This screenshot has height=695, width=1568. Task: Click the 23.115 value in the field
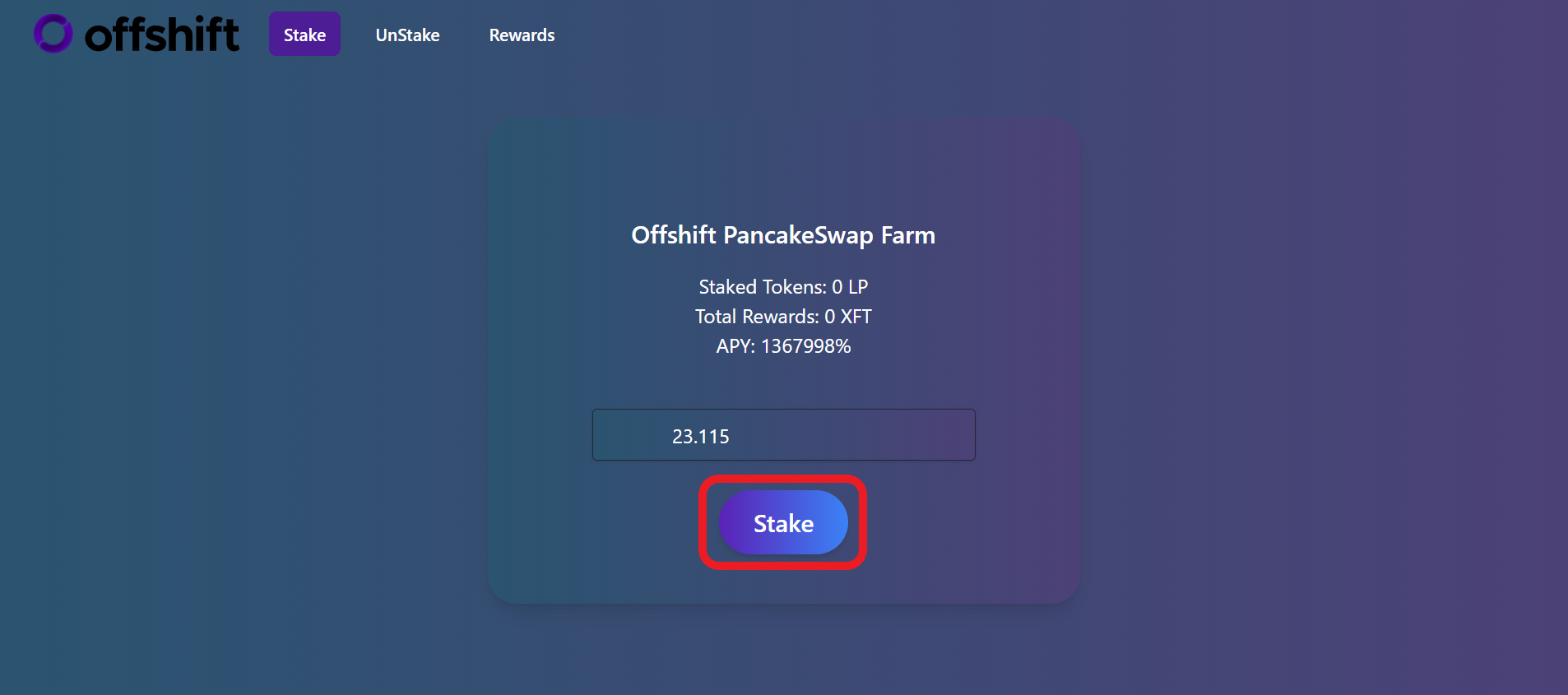coord(701,437)
